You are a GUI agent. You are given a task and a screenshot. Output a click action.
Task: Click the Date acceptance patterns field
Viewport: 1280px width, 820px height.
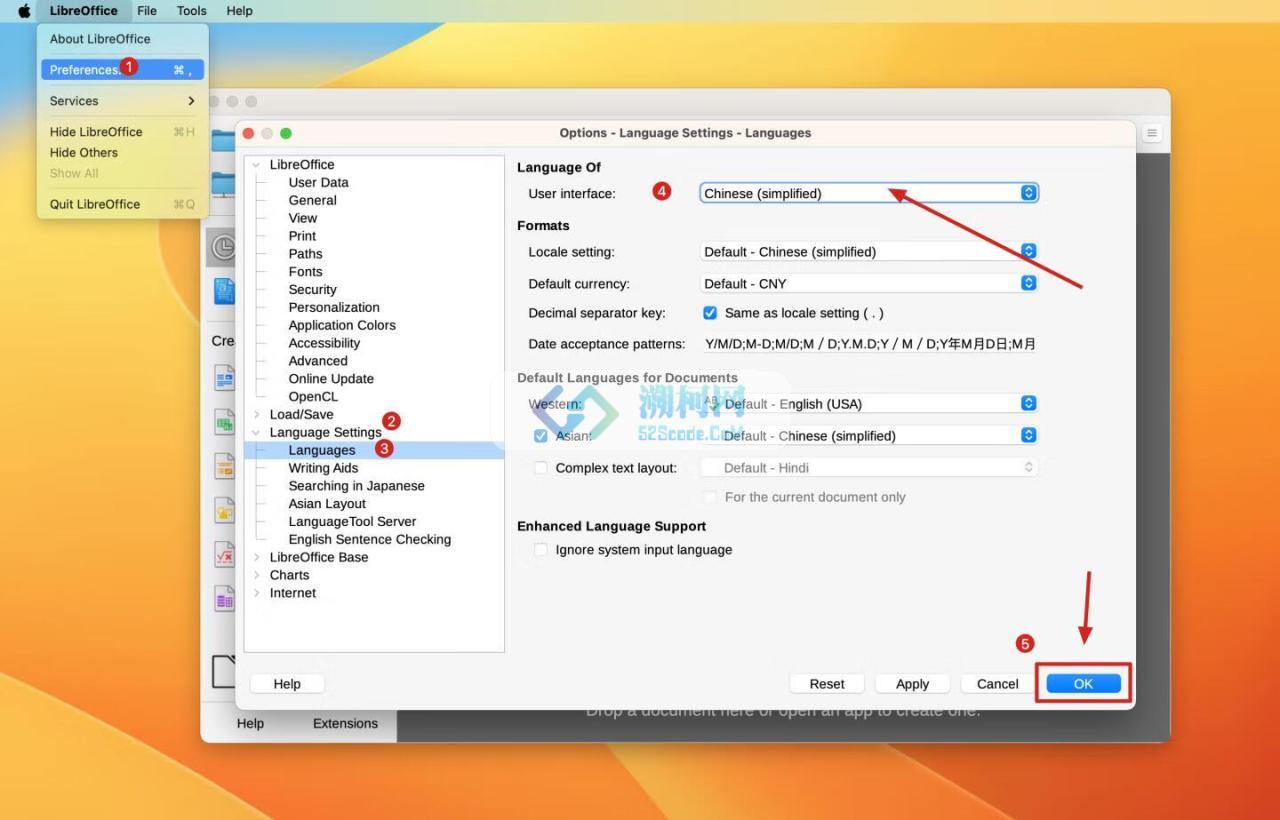pos(869,344)
